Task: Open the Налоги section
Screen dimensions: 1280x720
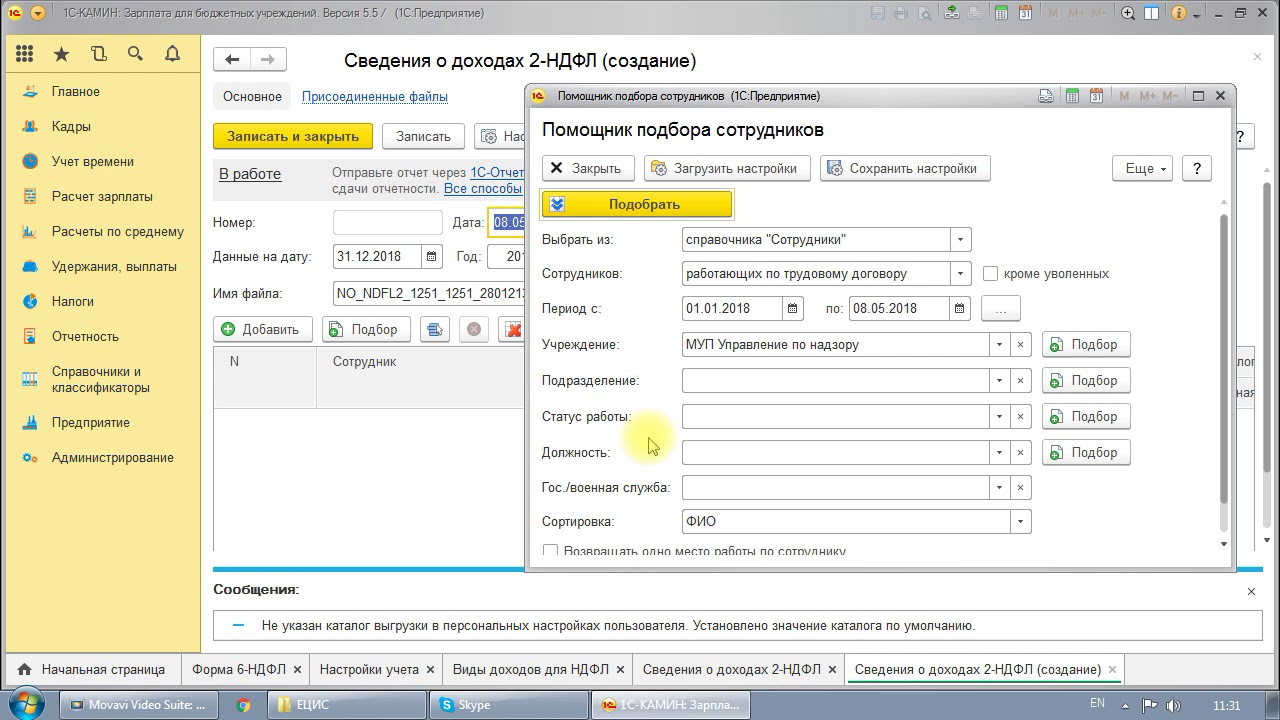Action: 73,302
